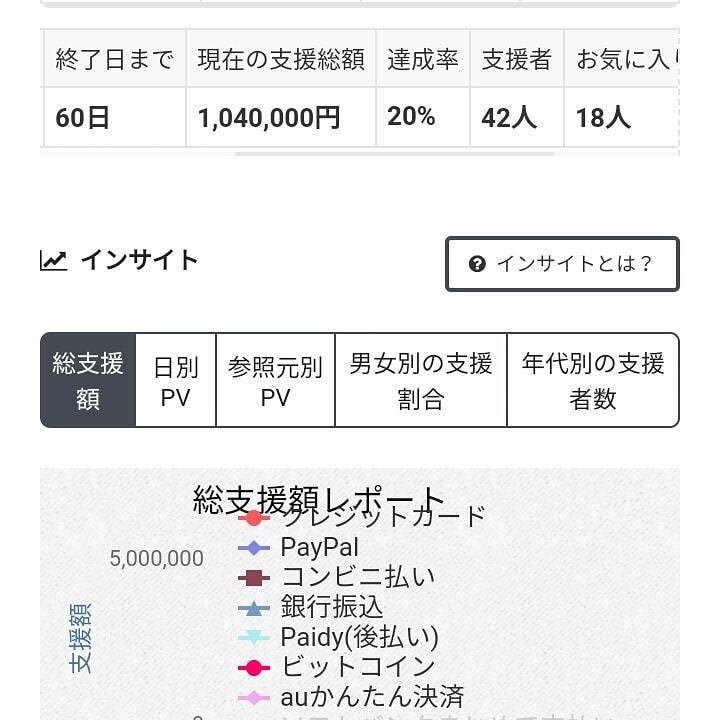Screen dimensions: 720x720
Task: View the 年代別の支援者数 tab
Action: [x=593, y=380]
